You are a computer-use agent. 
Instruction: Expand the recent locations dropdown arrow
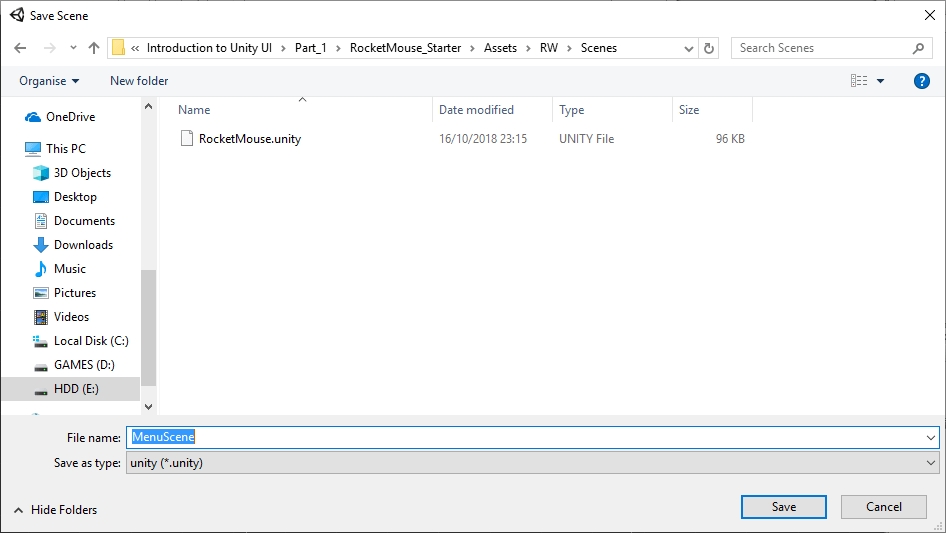coord(74,48)
